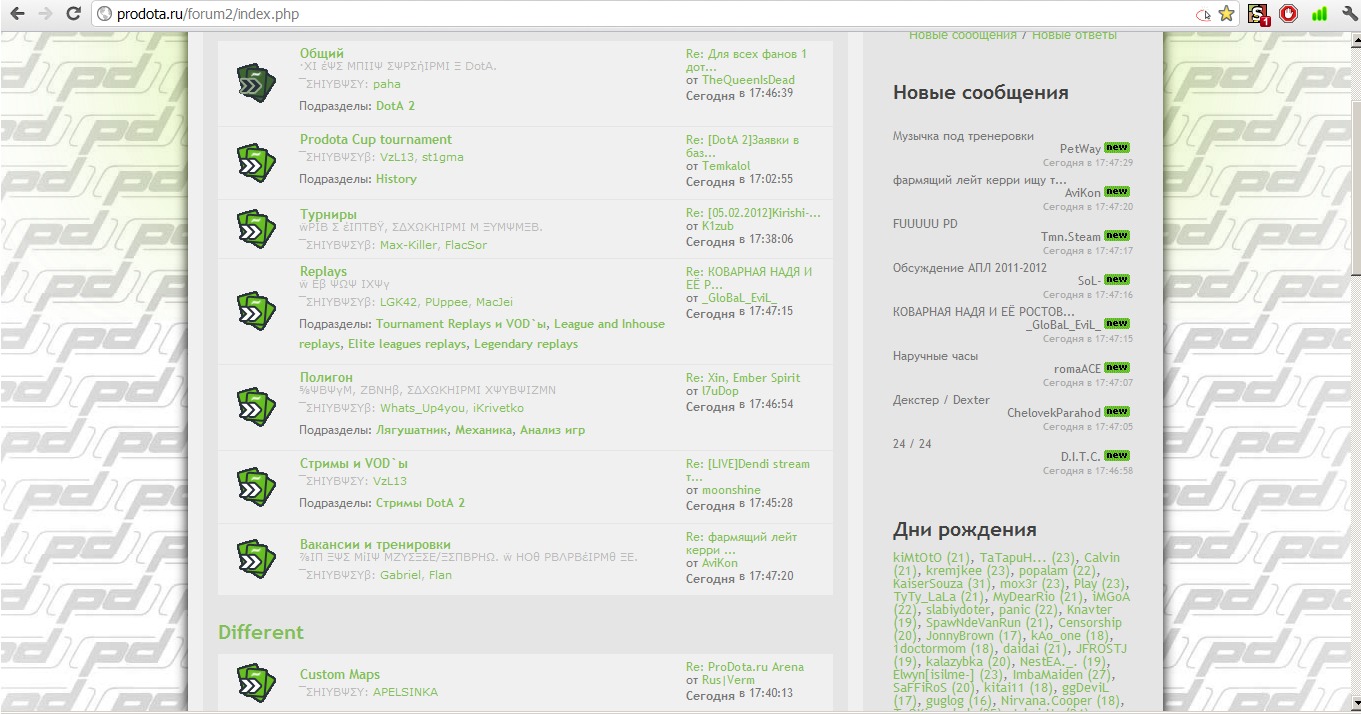
Task: Open the Музычка под тренировки new message
Action: pyautogui.click(x=963, y=136)
